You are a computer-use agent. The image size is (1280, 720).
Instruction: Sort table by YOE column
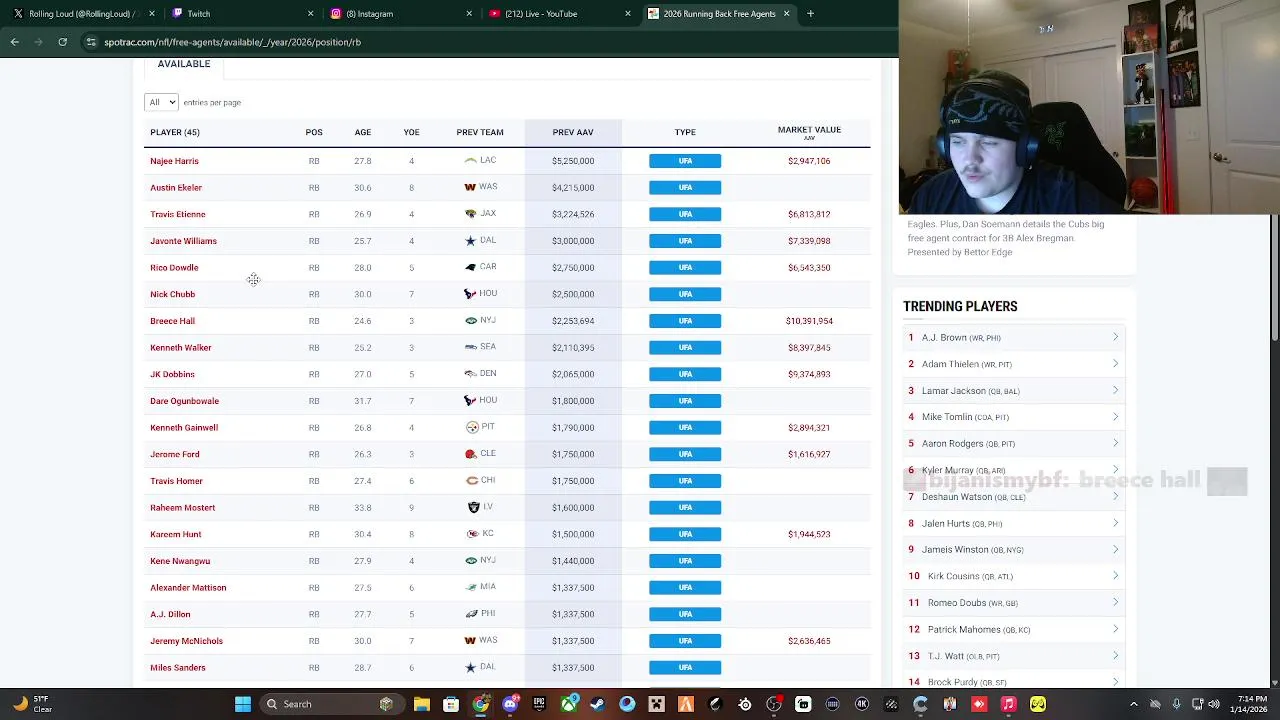[411, 132]
